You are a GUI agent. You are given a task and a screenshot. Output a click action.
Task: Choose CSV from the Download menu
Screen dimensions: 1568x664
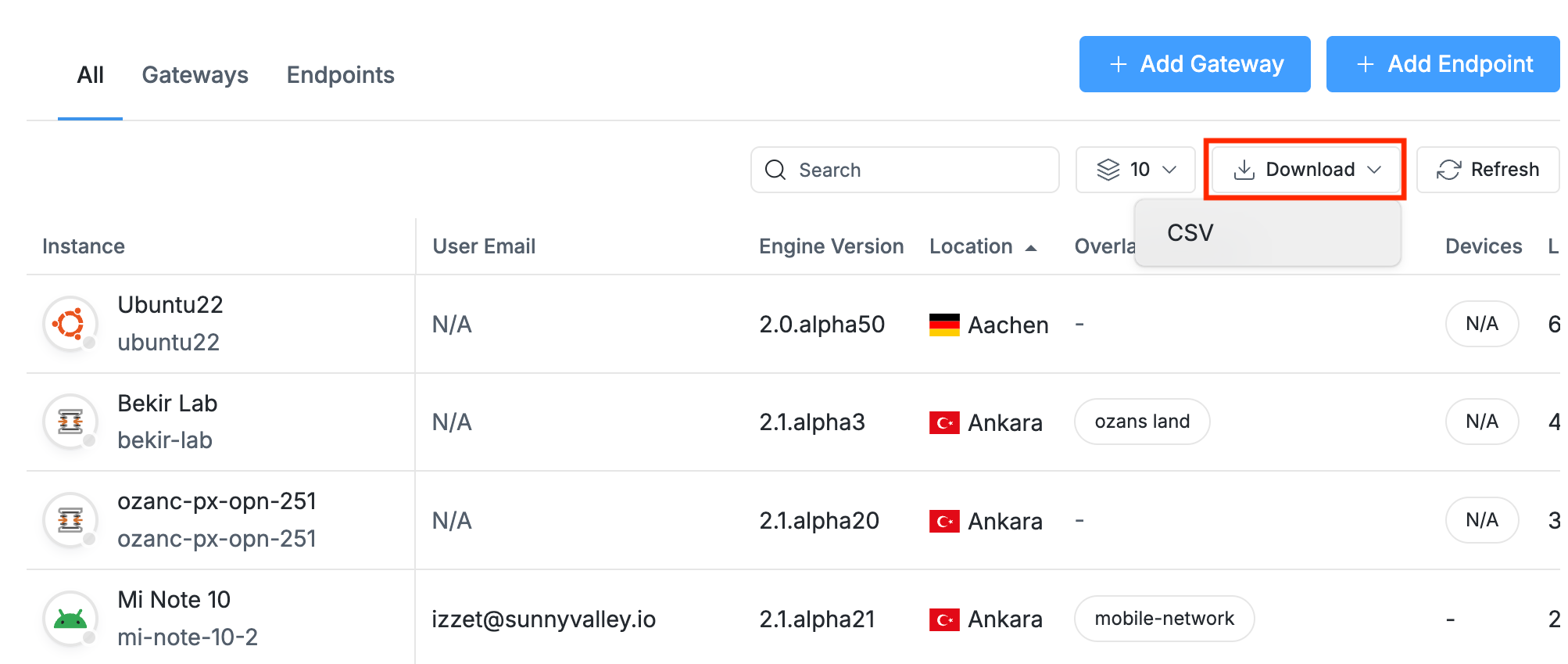point(1190,233)
